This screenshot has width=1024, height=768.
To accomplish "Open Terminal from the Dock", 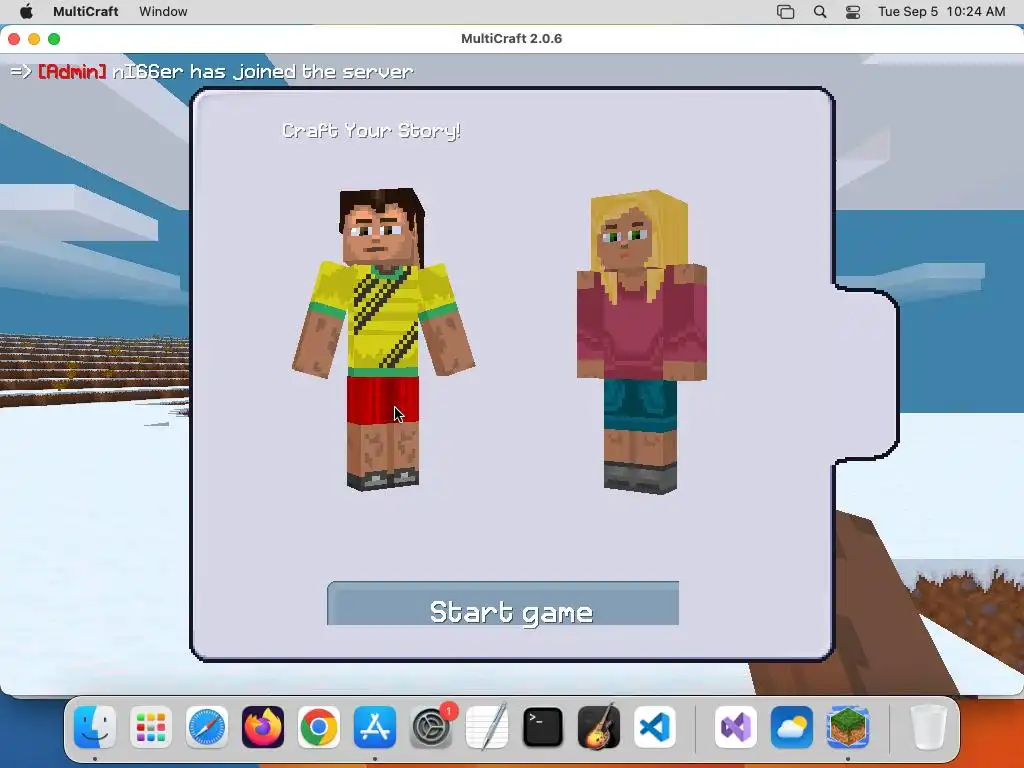I will click(543, 727).
